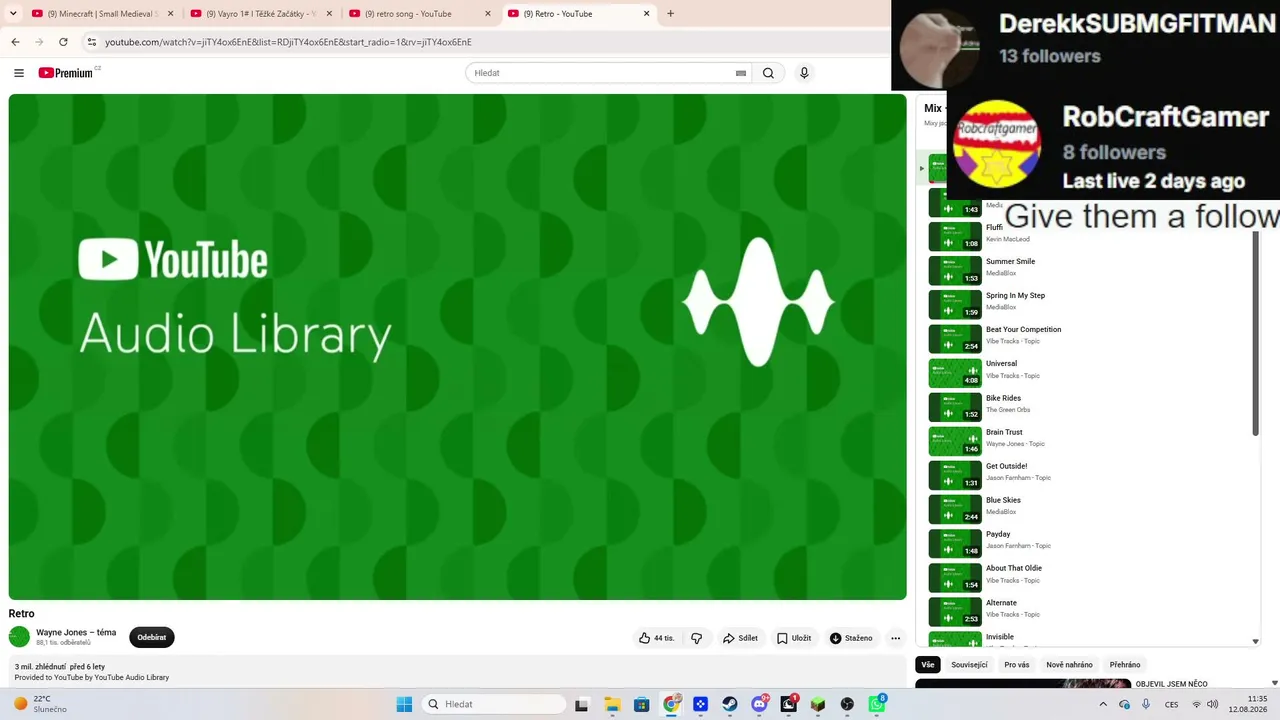1280x720 pixels.
Task: Save the video with Uložit
Action: pos(794,638)
